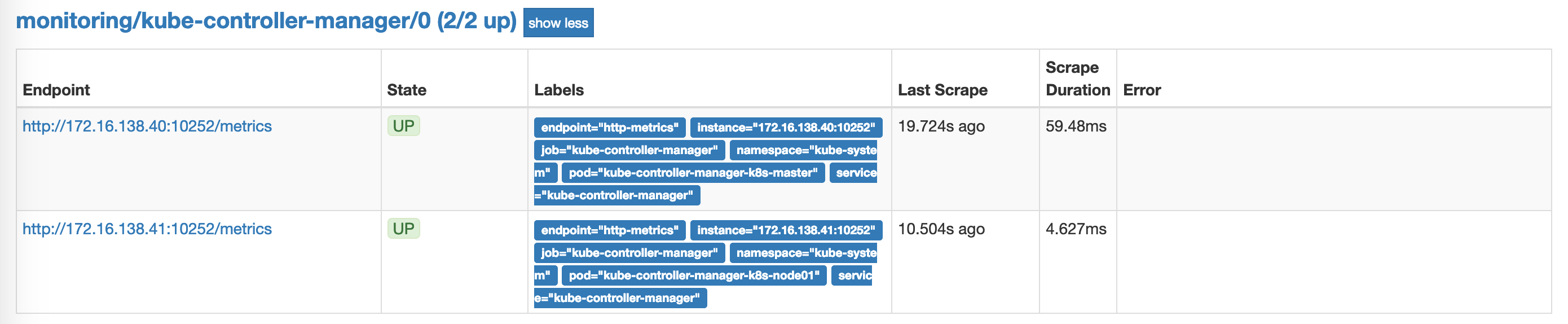1568x324 pixels.
Task: Click the Error column header
Action: coord(1142,90)
